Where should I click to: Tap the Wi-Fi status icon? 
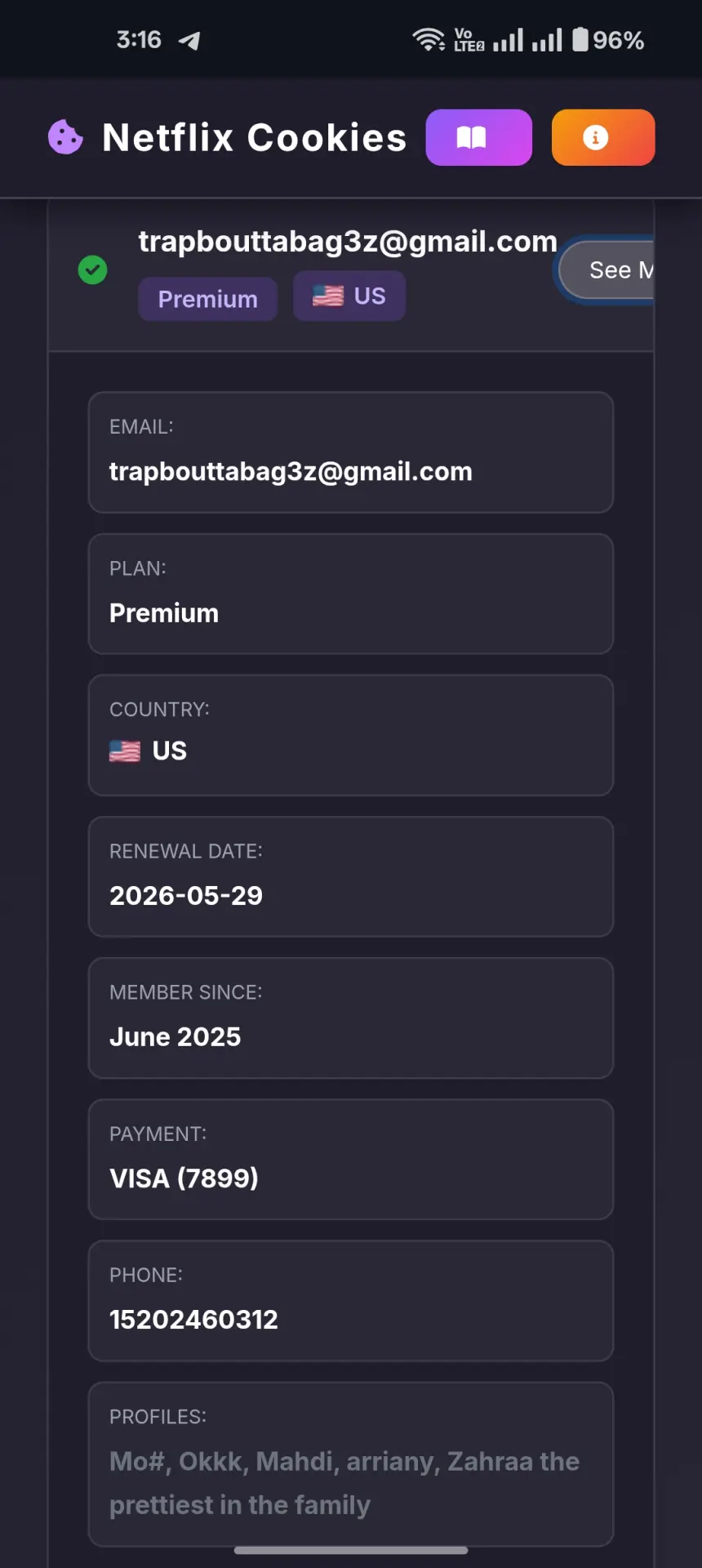429,39
